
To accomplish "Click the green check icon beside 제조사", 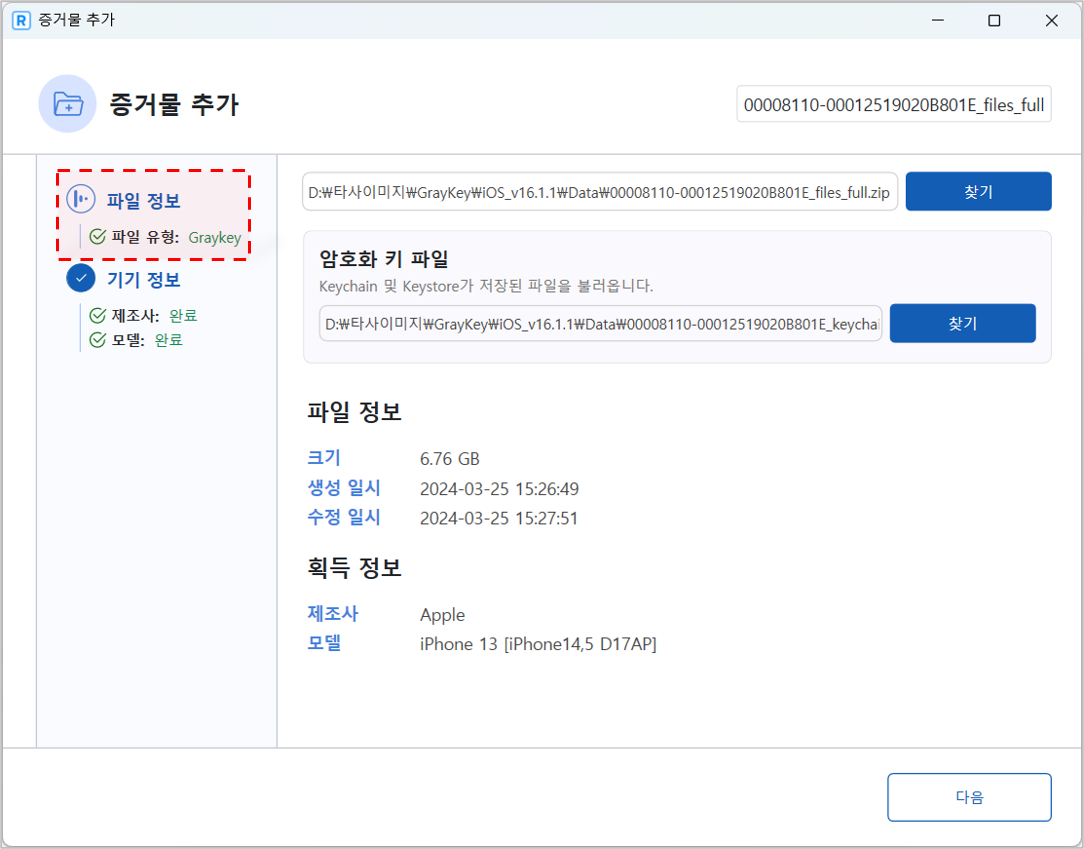I will click(97, 315).
